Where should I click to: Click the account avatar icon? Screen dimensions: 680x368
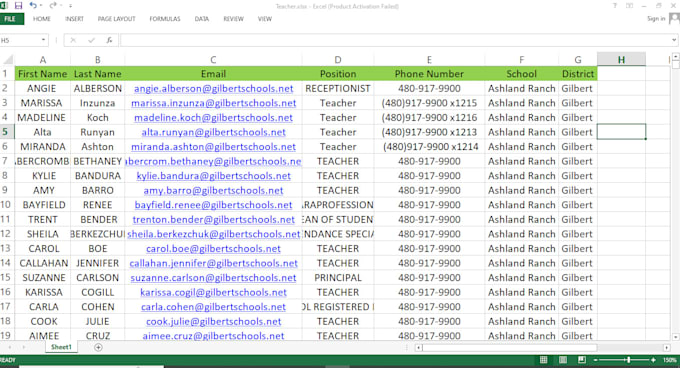pos(674,19)
